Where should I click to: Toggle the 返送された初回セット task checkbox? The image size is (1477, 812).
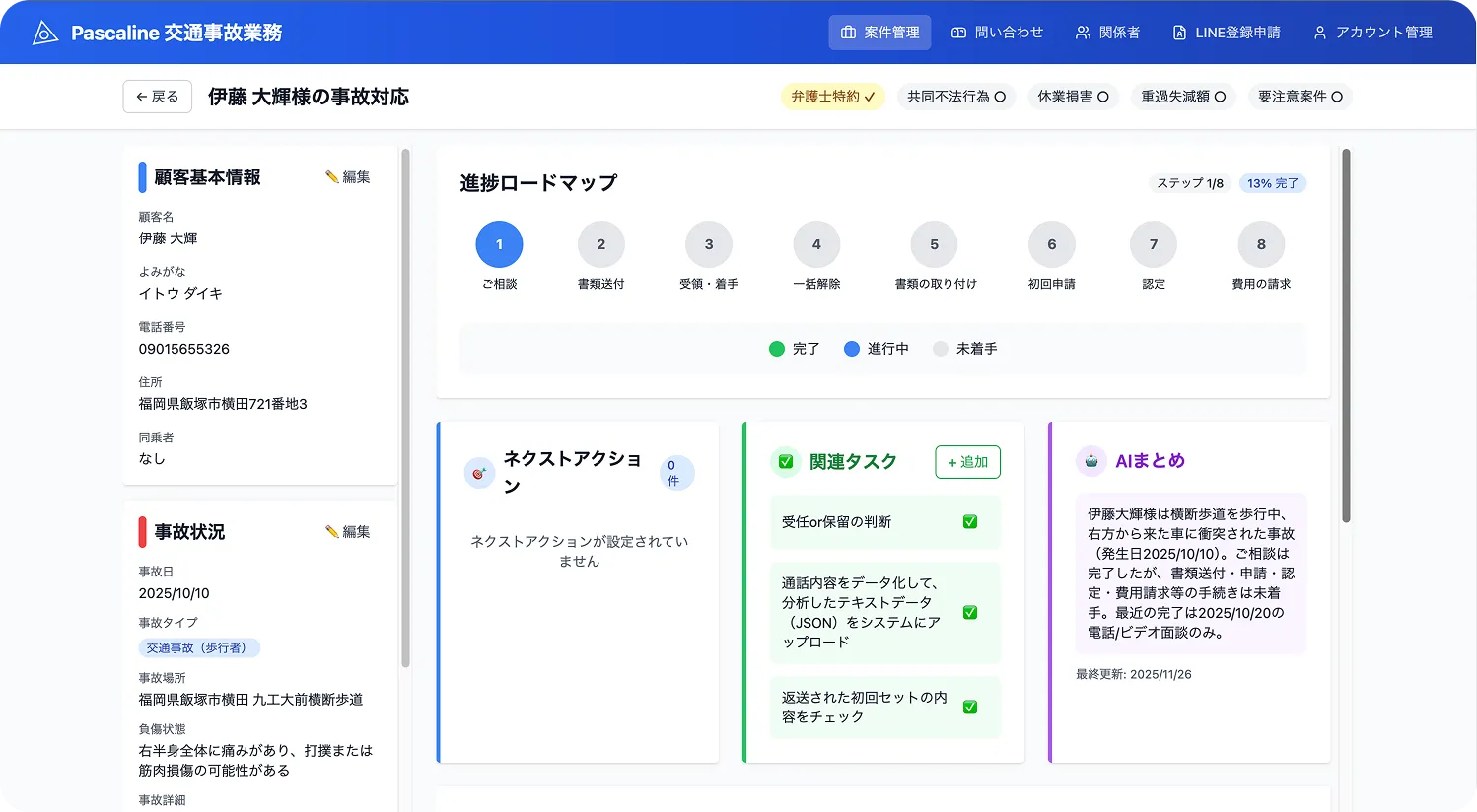coord(969,707)
